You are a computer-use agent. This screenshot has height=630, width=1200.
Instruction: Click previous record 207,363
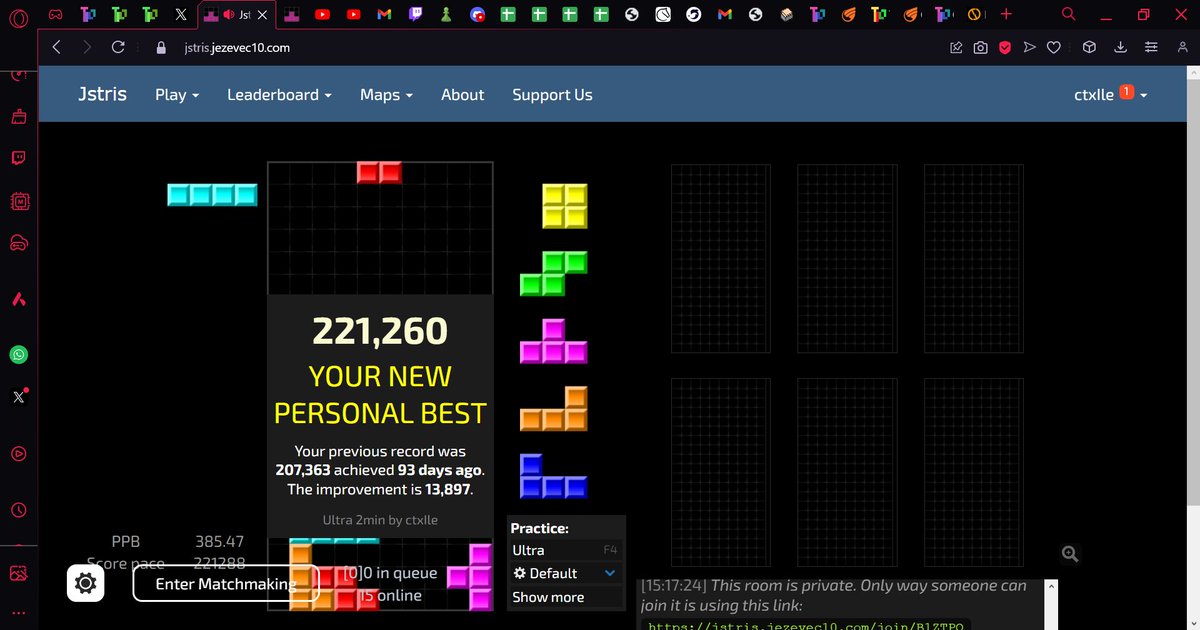click(303, 470)
